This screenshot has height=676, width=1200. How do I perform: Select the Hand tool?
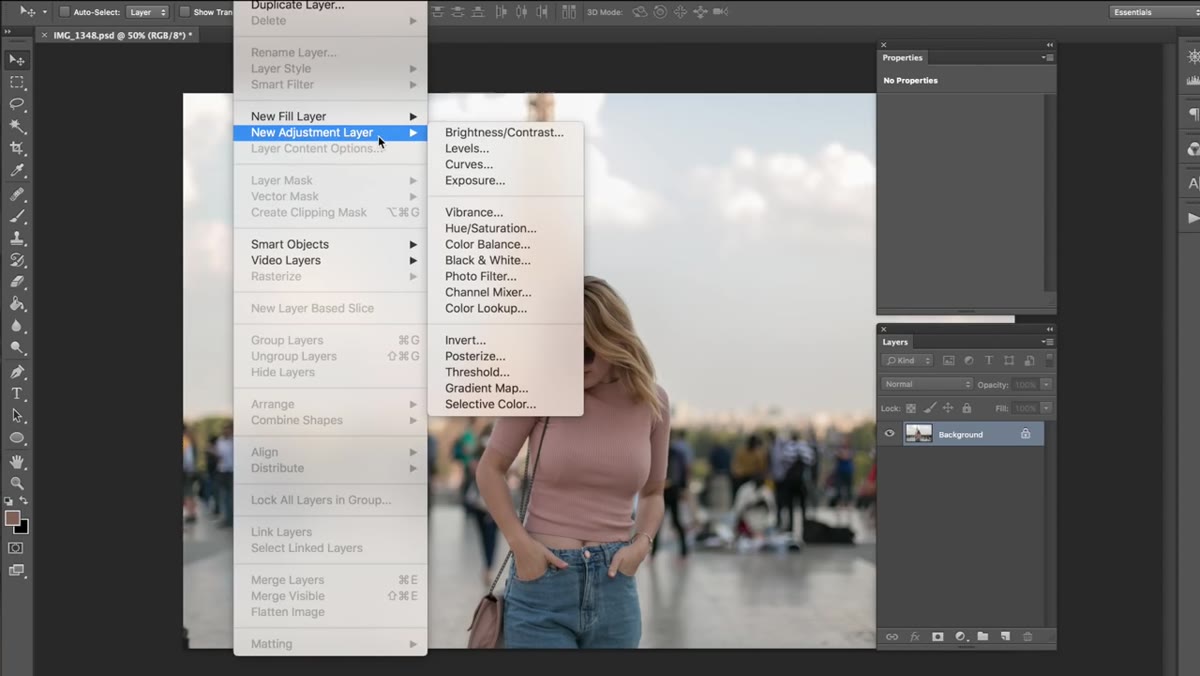point(17,461)
